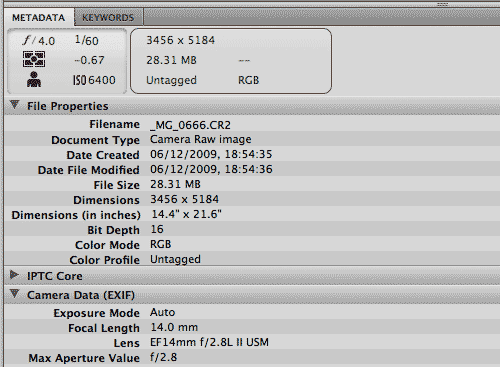Collapse the File Properties section

click(x=14, y=105)
